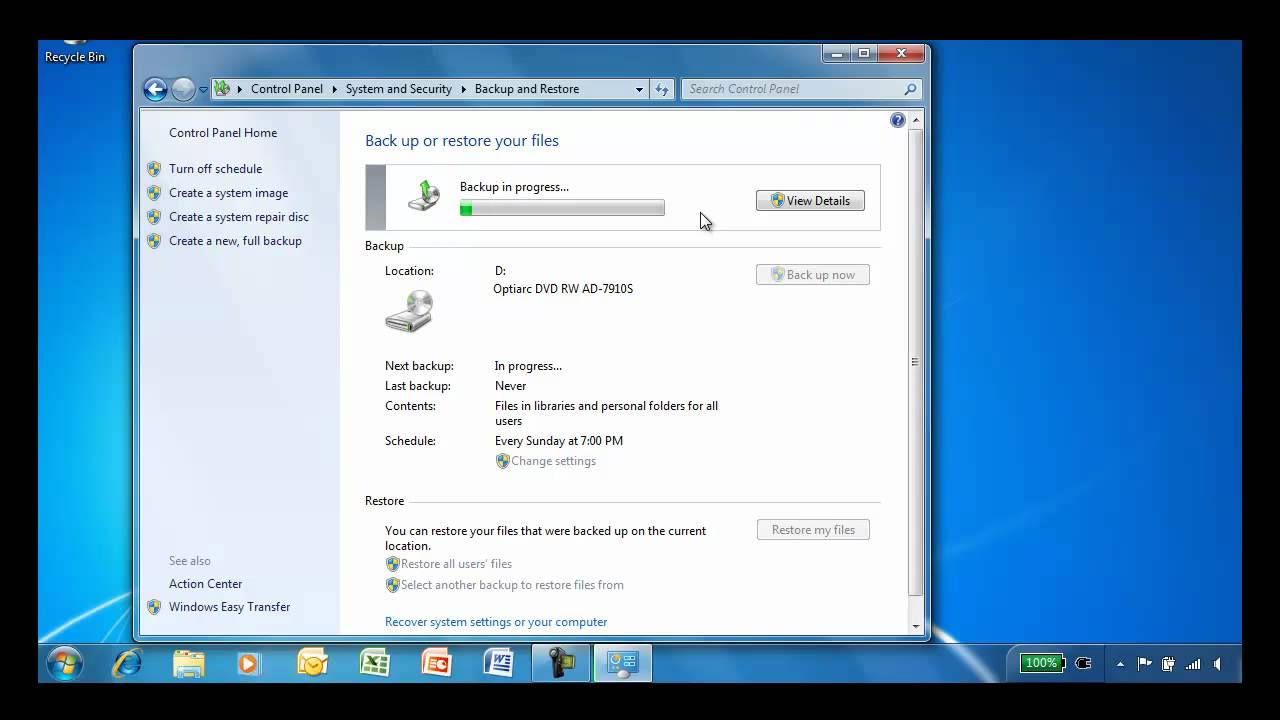
Task: Click the Control Panel address bar icon
Action: [222, 89]
